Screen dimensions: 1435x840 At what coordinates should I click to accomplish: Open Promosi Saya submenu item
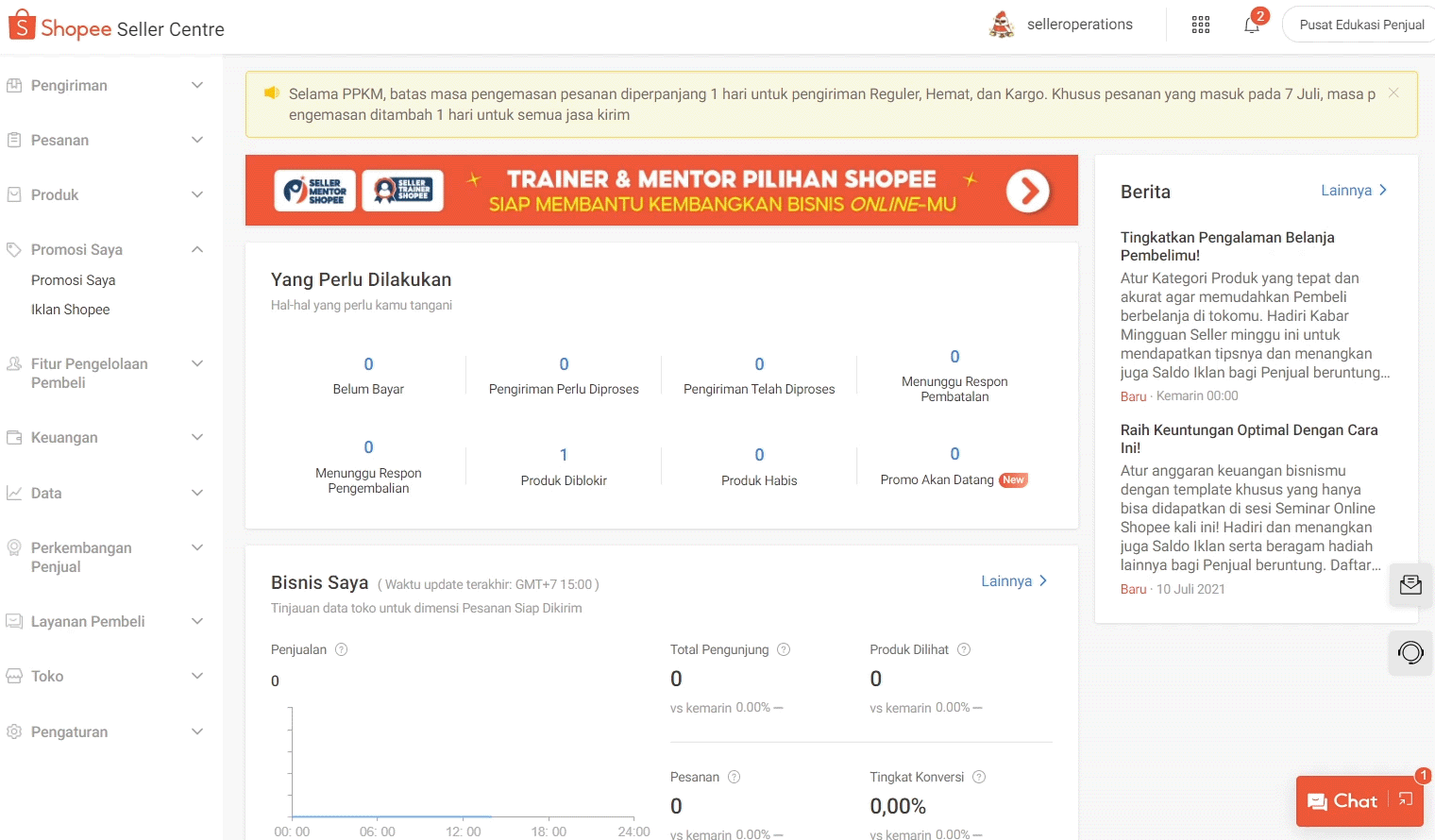74,280
